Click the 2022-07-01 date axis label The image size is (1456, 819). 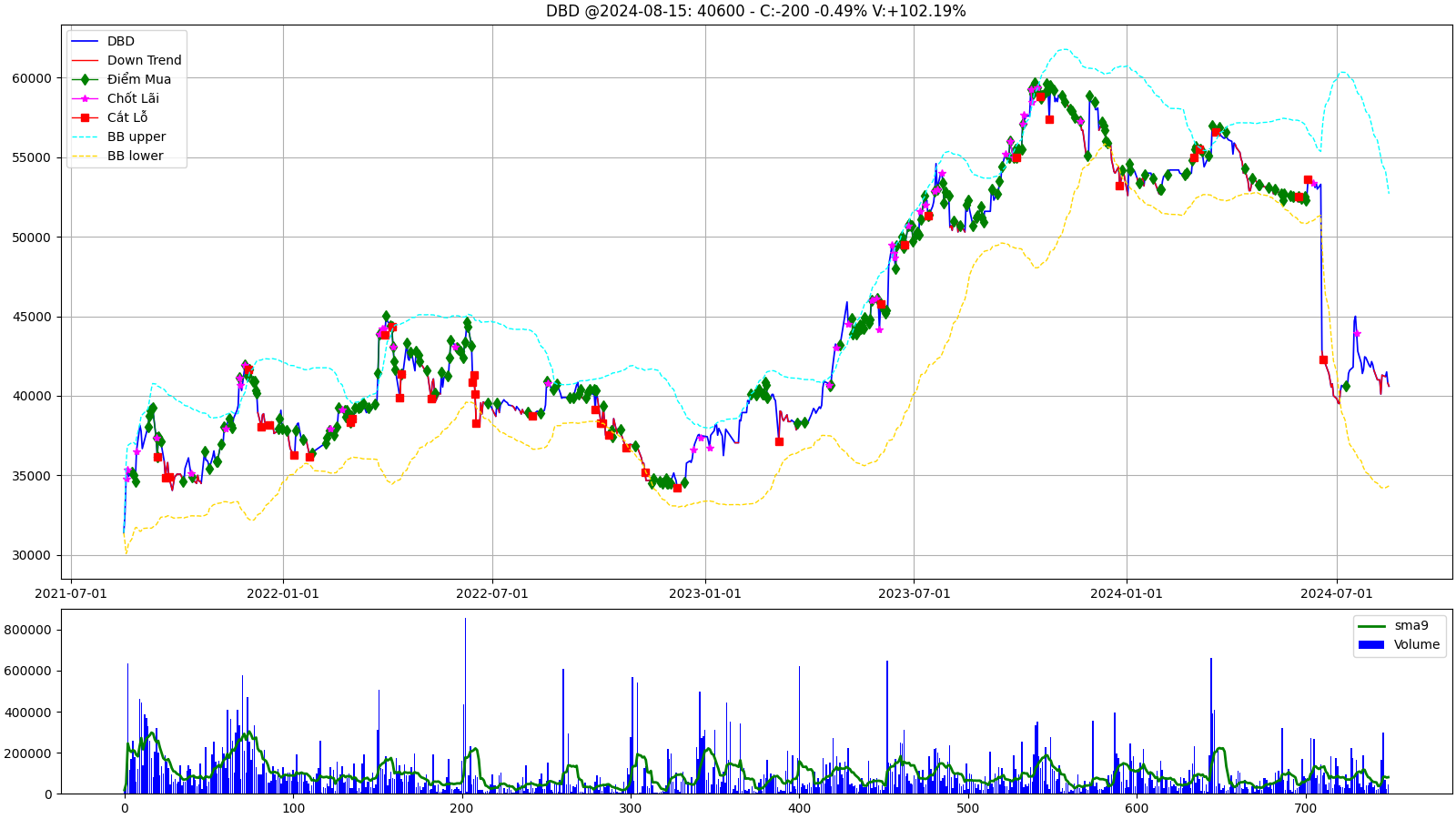(x=492, y=593)
